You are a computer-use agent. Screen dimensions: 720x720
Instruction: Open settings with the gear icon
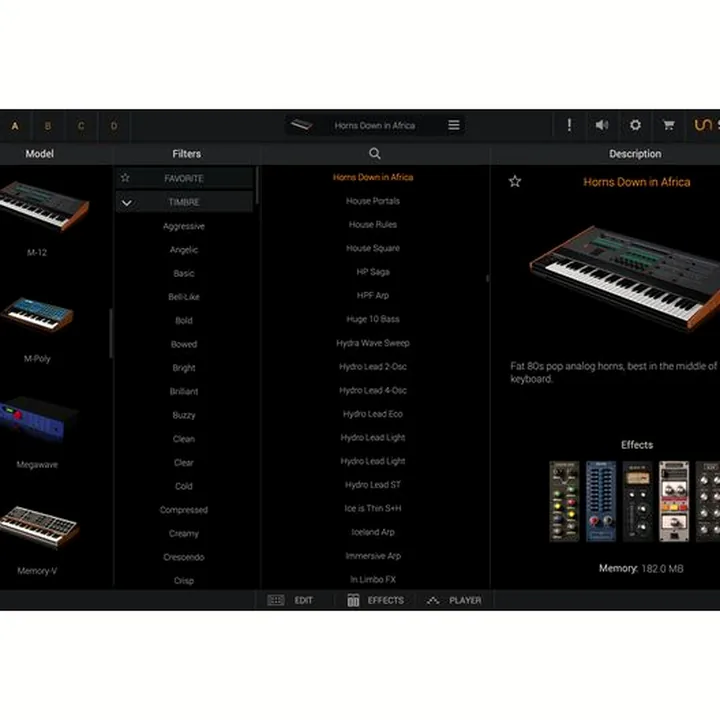(635, 125)
